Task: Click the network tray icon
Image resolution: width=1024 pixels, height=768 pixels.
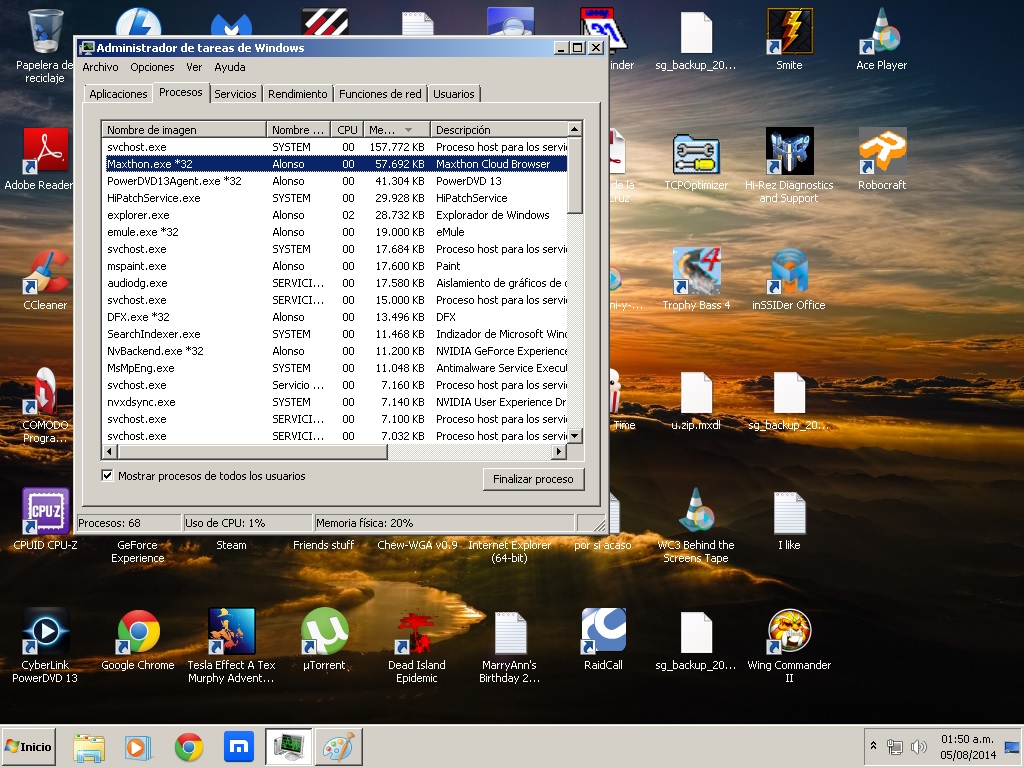Action: click(895, 746)
